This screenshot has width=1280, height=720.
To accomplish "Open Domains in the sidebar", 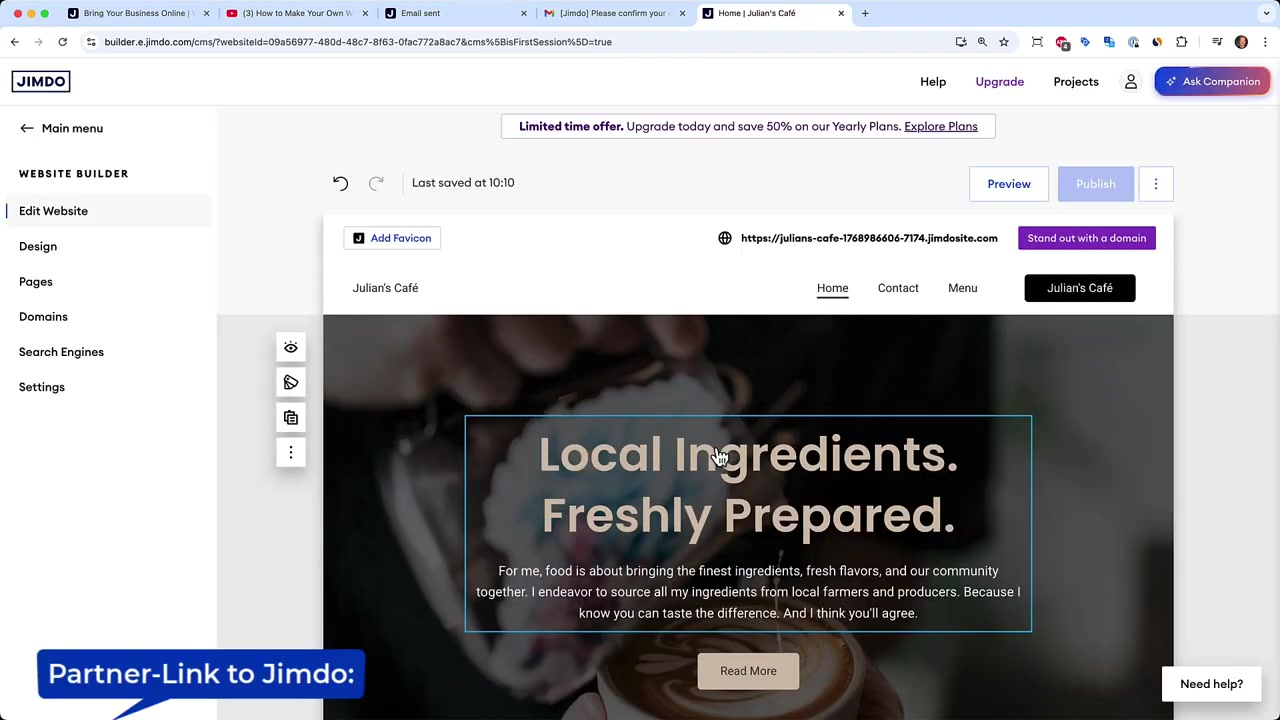I will [43, 317].
